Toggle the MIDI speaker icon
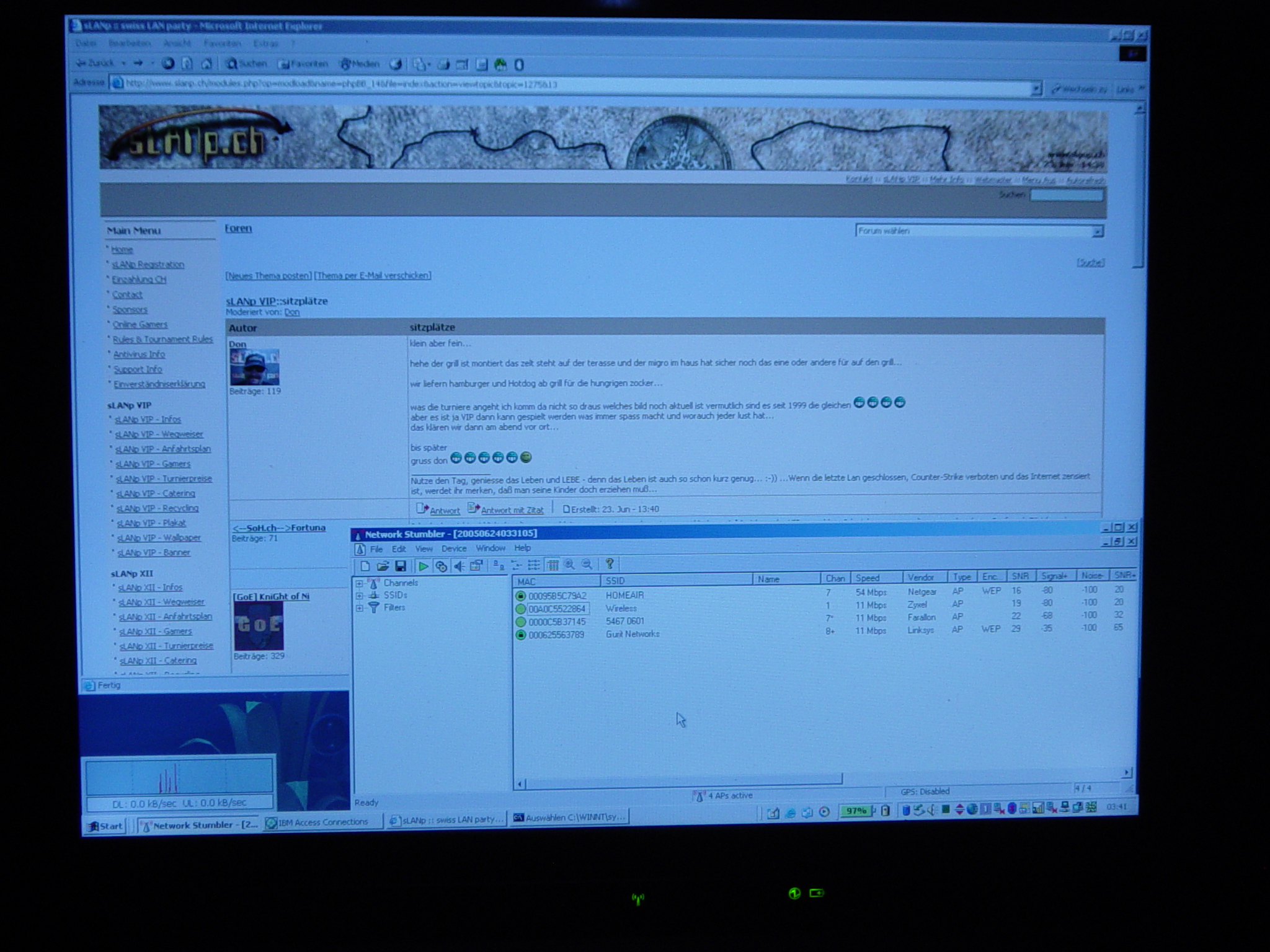The width and height of the screenshot is (1270, 952). point(459,565)
